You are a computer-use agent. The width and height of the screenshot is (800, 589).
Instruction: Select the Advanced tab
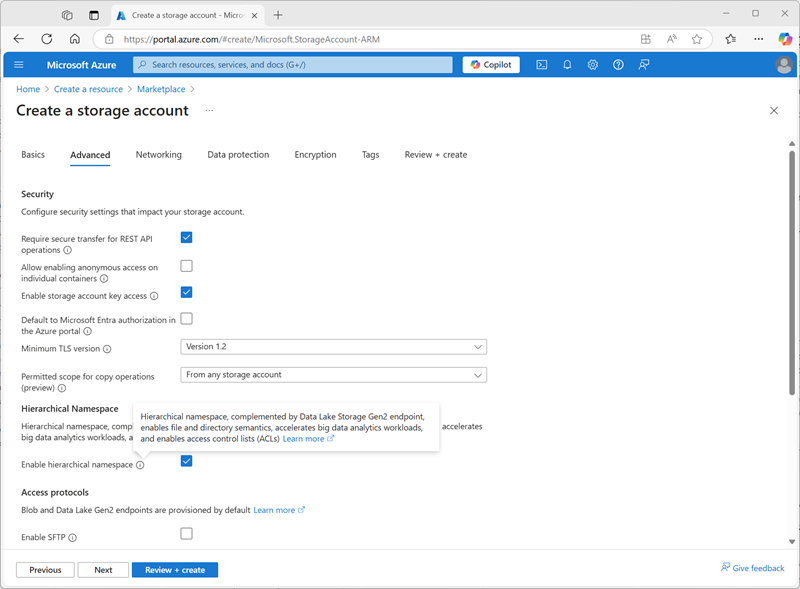point(90,155)
